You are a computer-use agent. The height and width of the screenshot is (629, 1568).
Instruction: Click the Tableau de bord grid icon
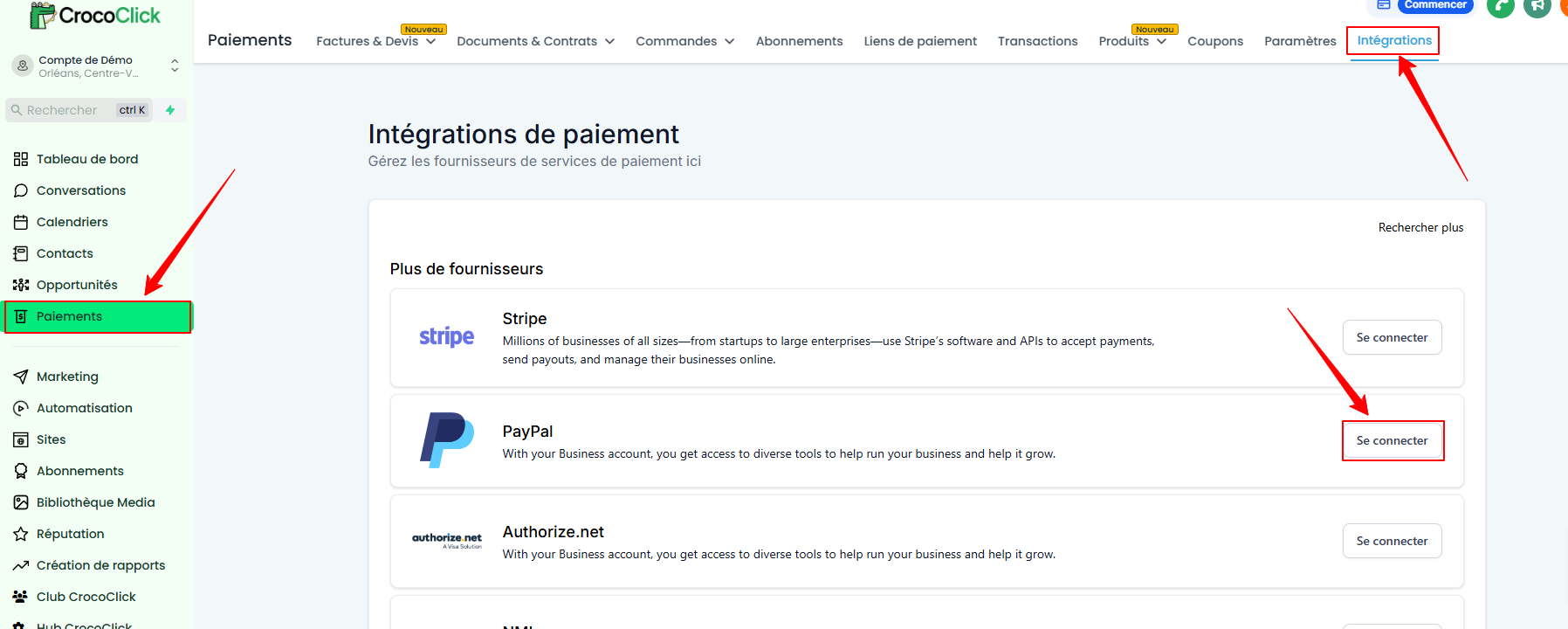[x=21, y=159]
